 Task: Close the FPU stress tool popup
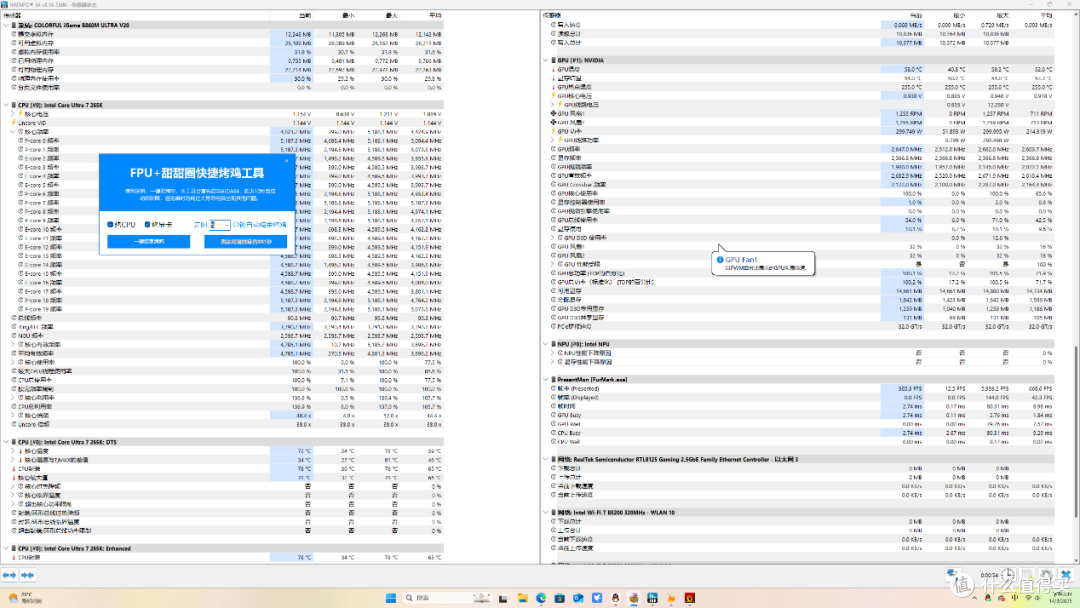[287, 161]
